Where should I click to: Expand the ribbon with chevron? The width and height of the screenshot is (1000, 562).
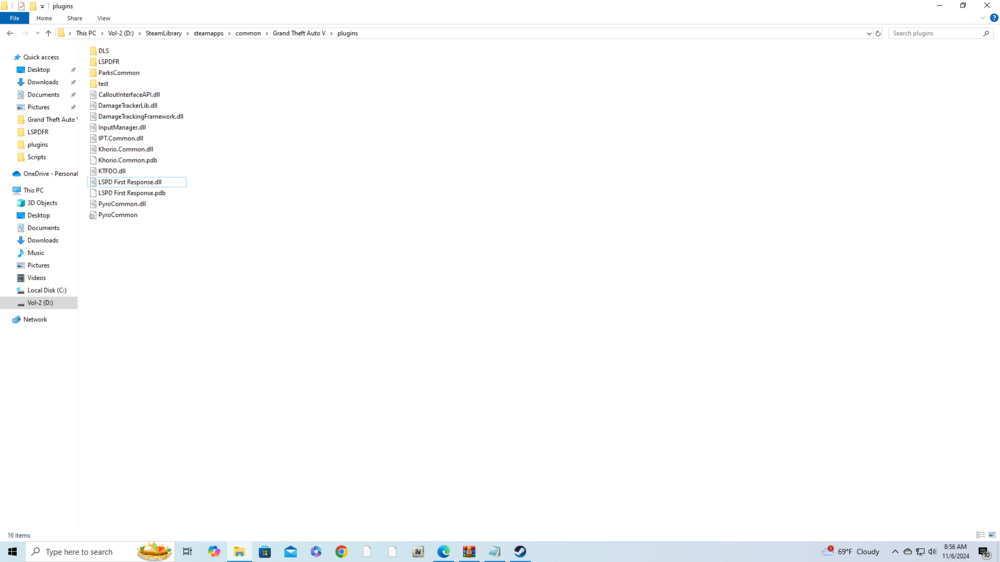pos(983,18)
